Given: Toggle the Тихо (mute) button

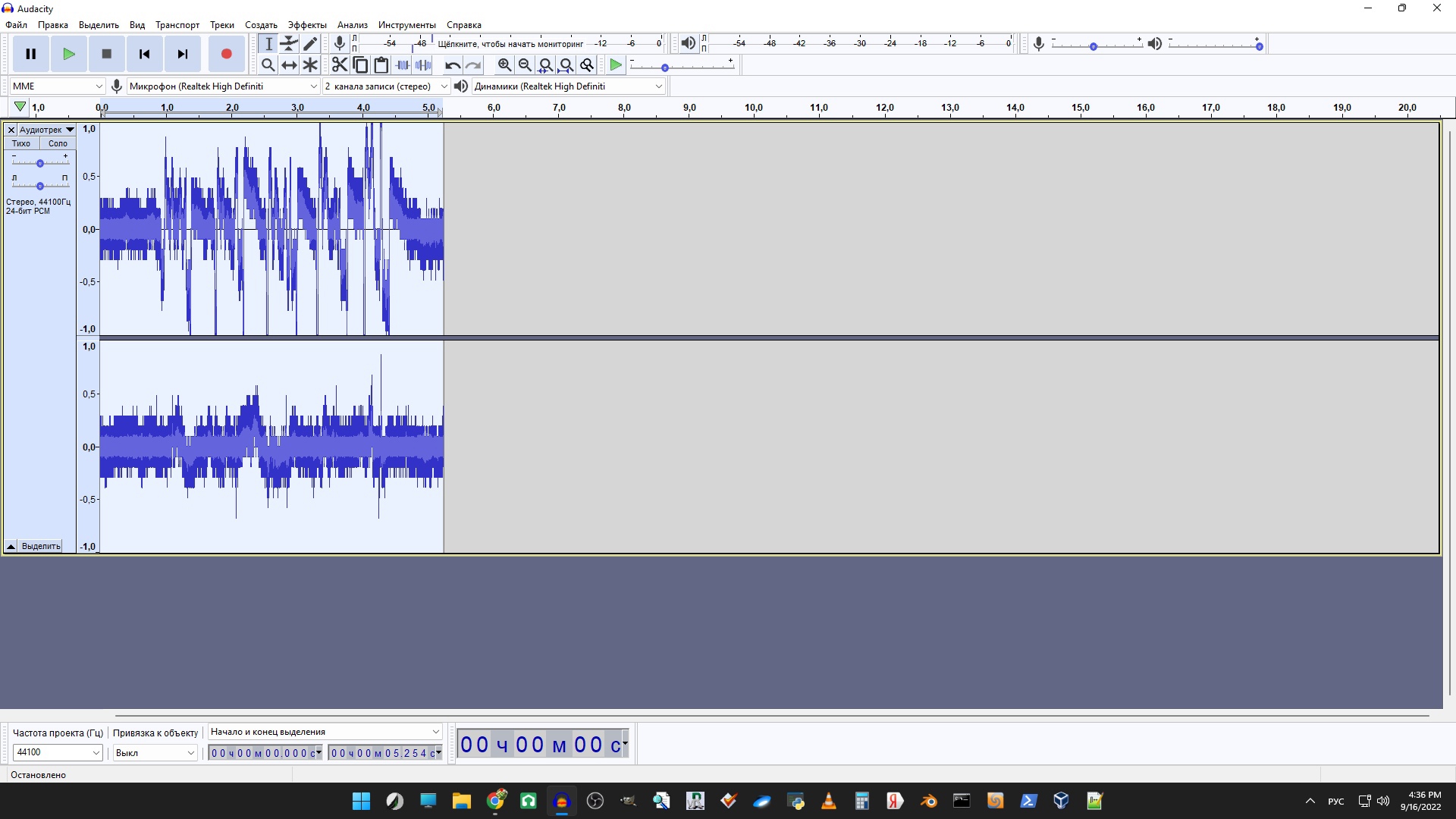Looking at the screenshot, I should tap(21, 143).
